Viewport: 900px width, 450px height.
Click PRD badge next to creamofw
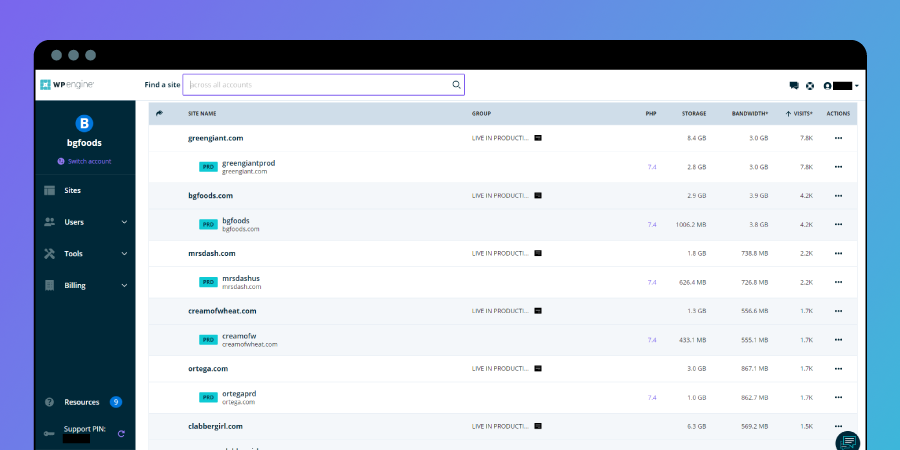208,340
